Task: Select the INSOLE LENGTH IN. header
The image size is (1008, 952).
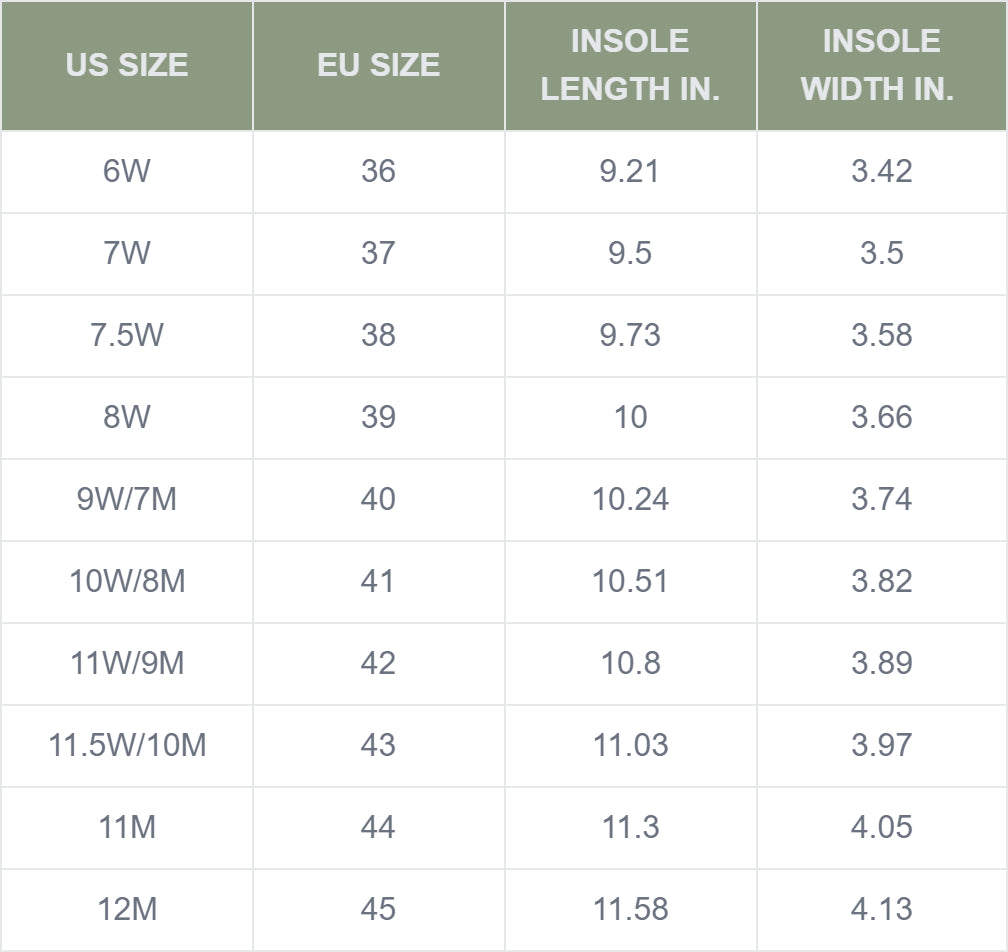Action: click(630, 66)
